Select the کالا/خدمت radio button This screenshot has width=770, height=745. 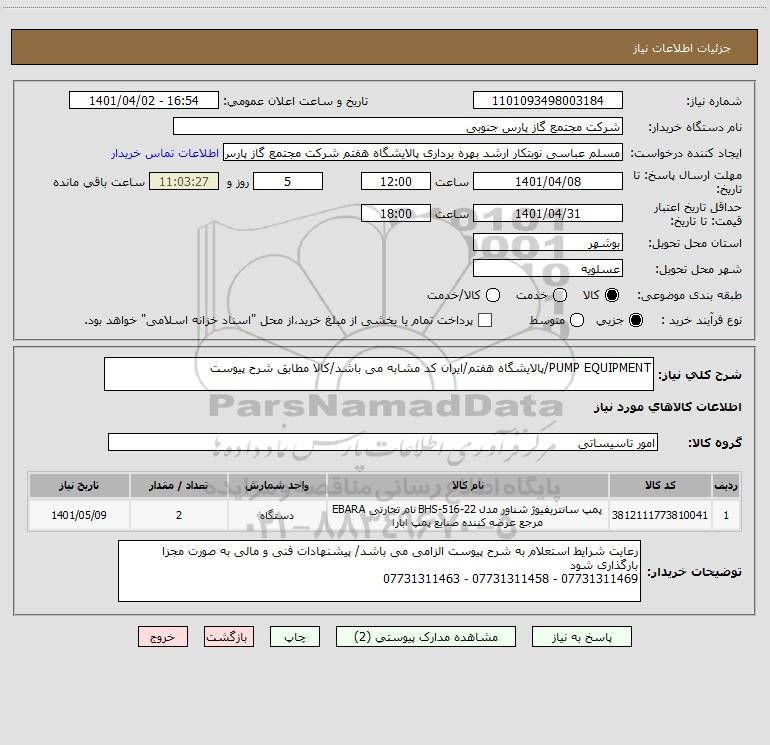[493, 295]
